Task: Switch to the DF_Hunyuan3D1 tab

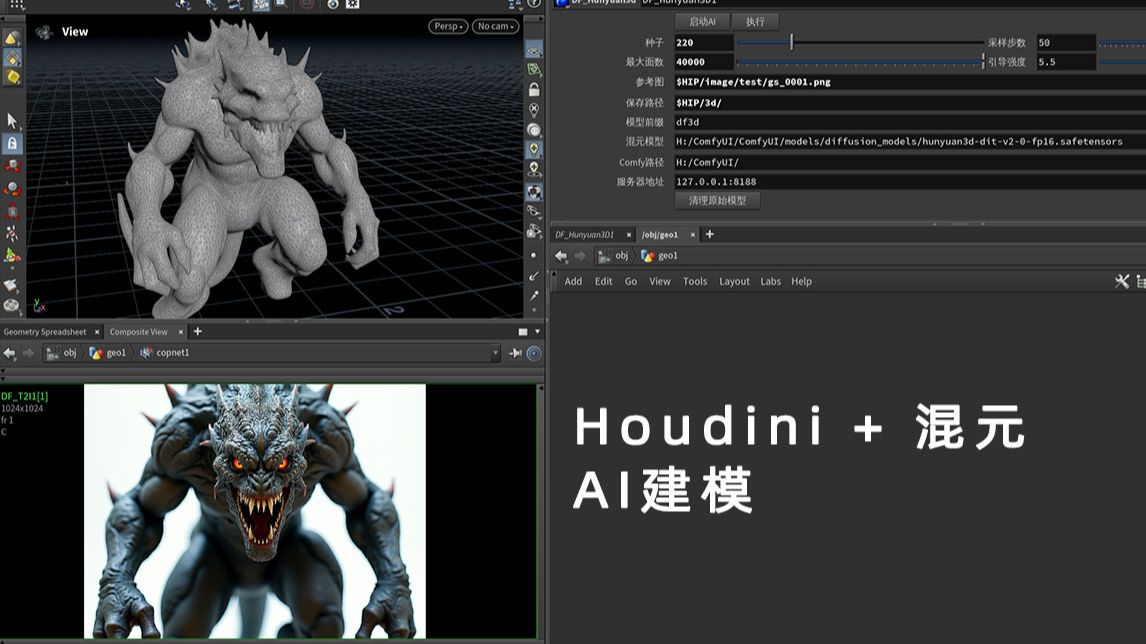Action: [585, 235]
